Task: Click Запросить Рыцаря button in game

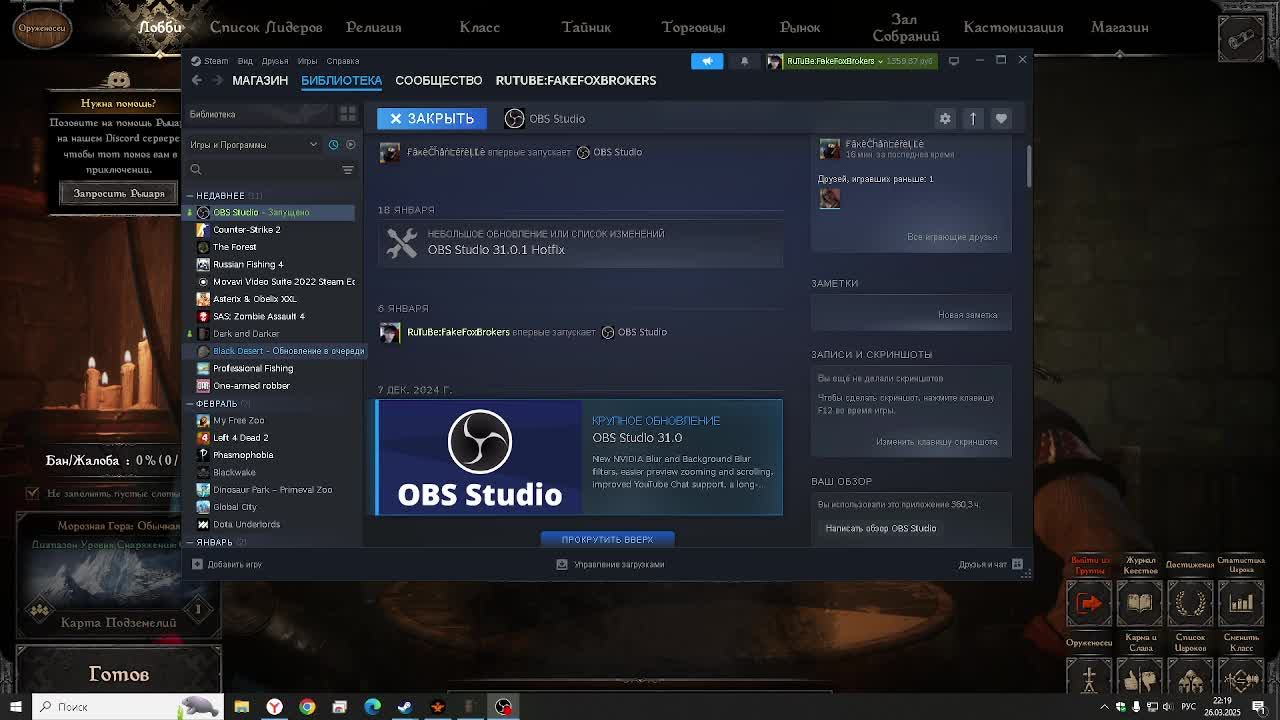Action: pos(119,193)
